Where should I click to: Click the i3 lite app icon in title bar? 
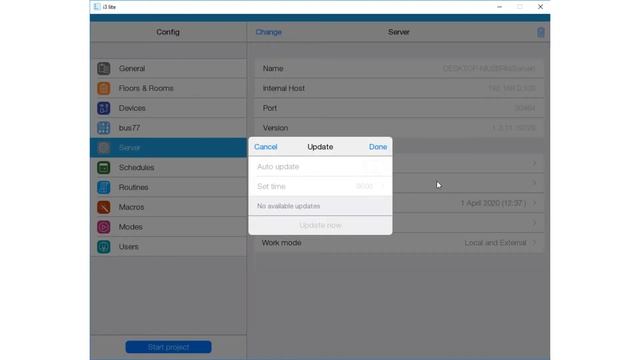pos(97,7)
